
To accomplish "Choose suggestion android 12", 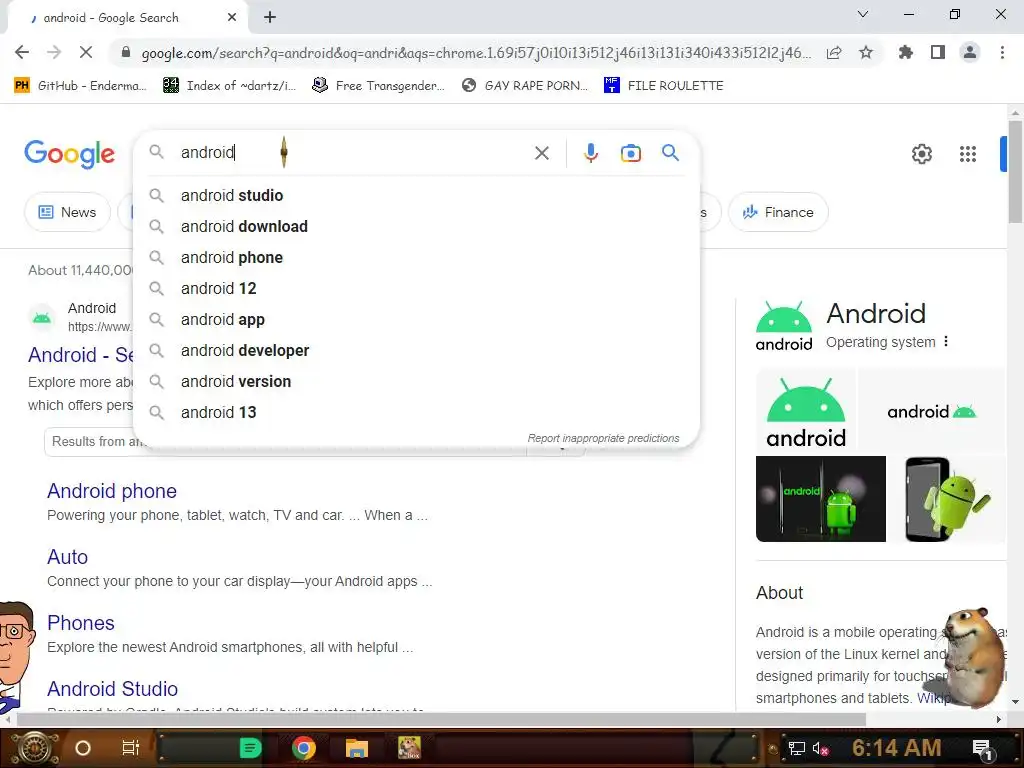I will tap(416, 289).
